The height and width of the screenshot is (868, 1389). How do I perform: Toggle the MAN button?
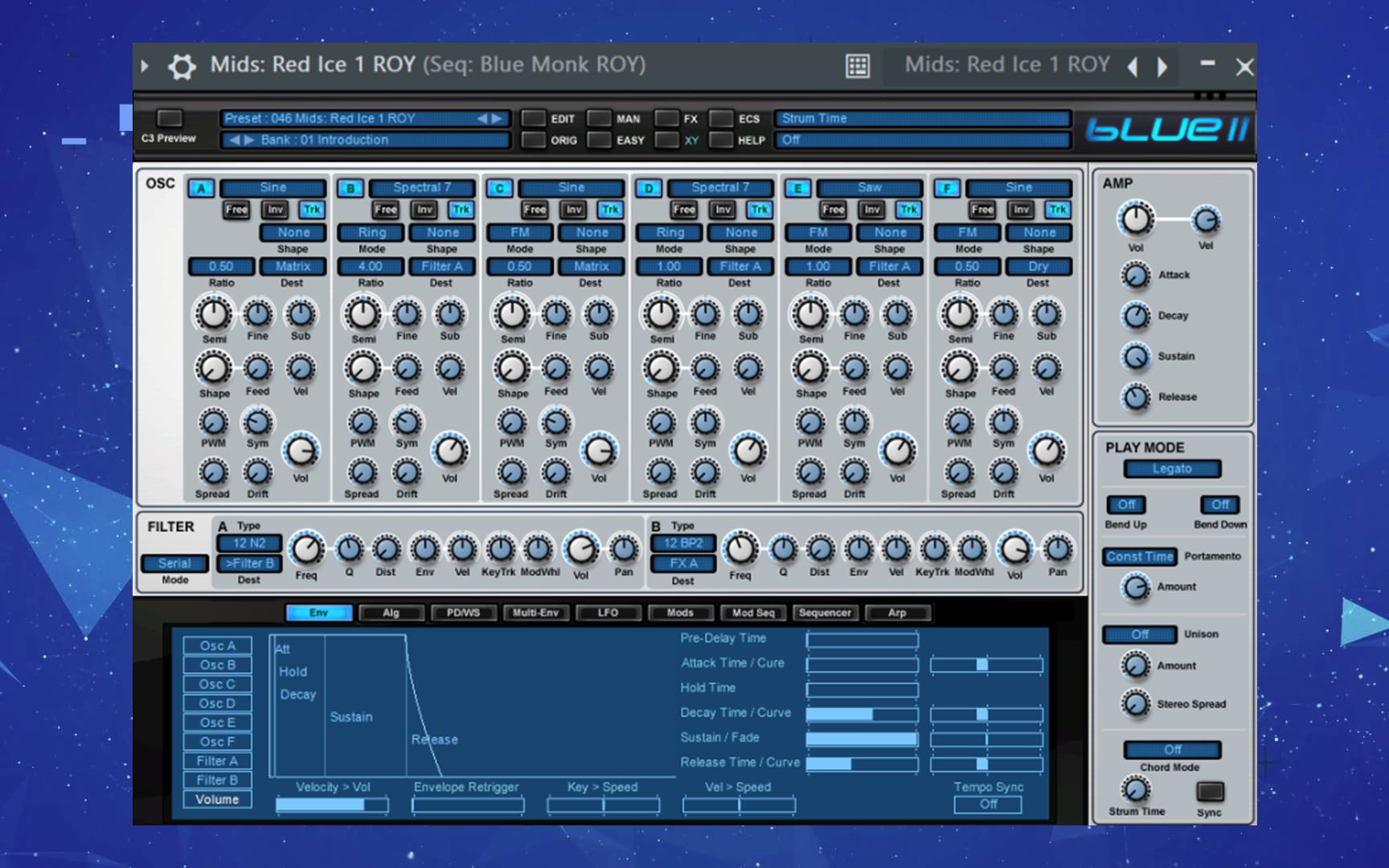pos(599,118)
